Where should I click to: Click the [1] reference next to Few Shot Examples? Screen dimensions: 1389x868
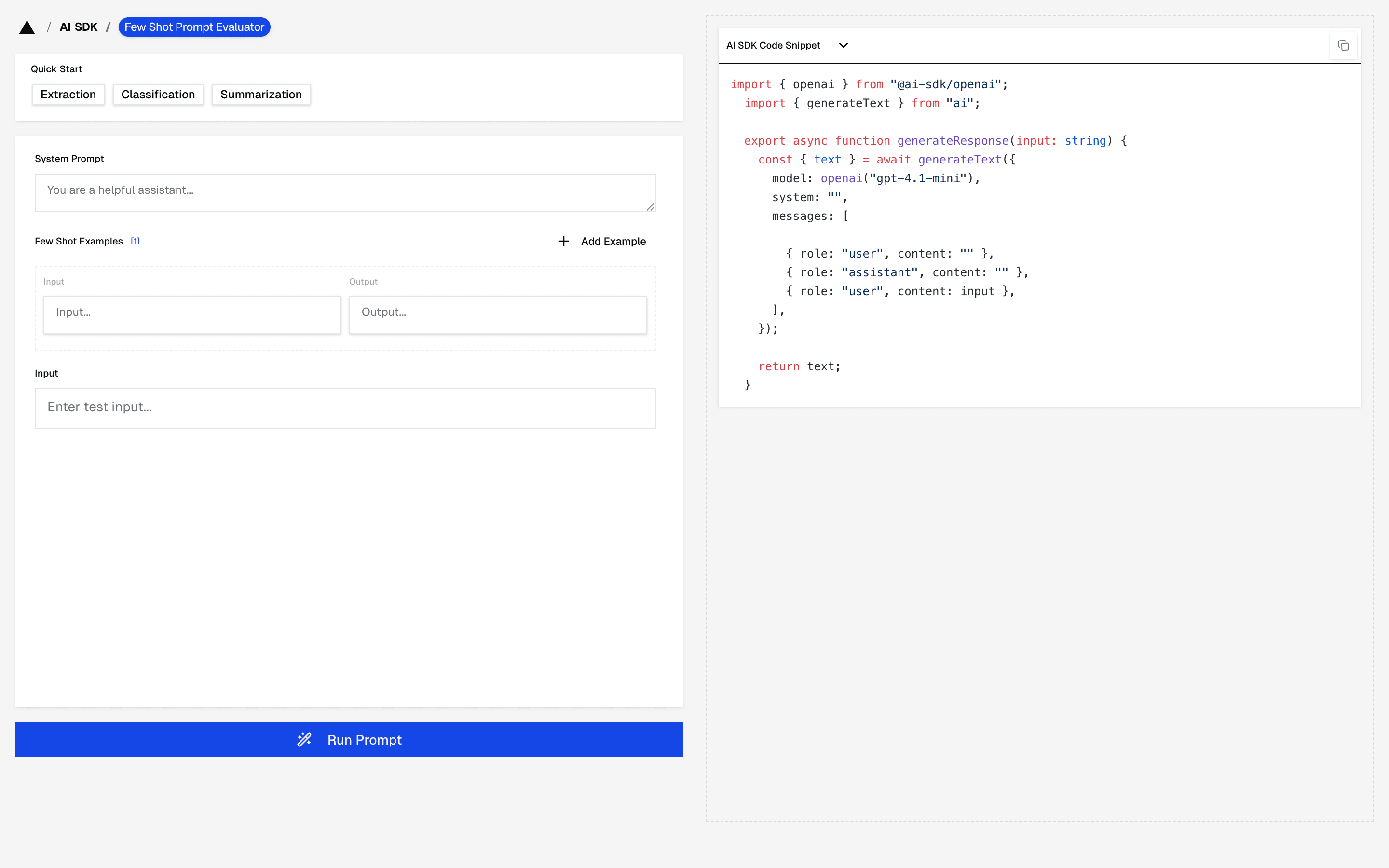pyautogui.click(x=135, y=241)
